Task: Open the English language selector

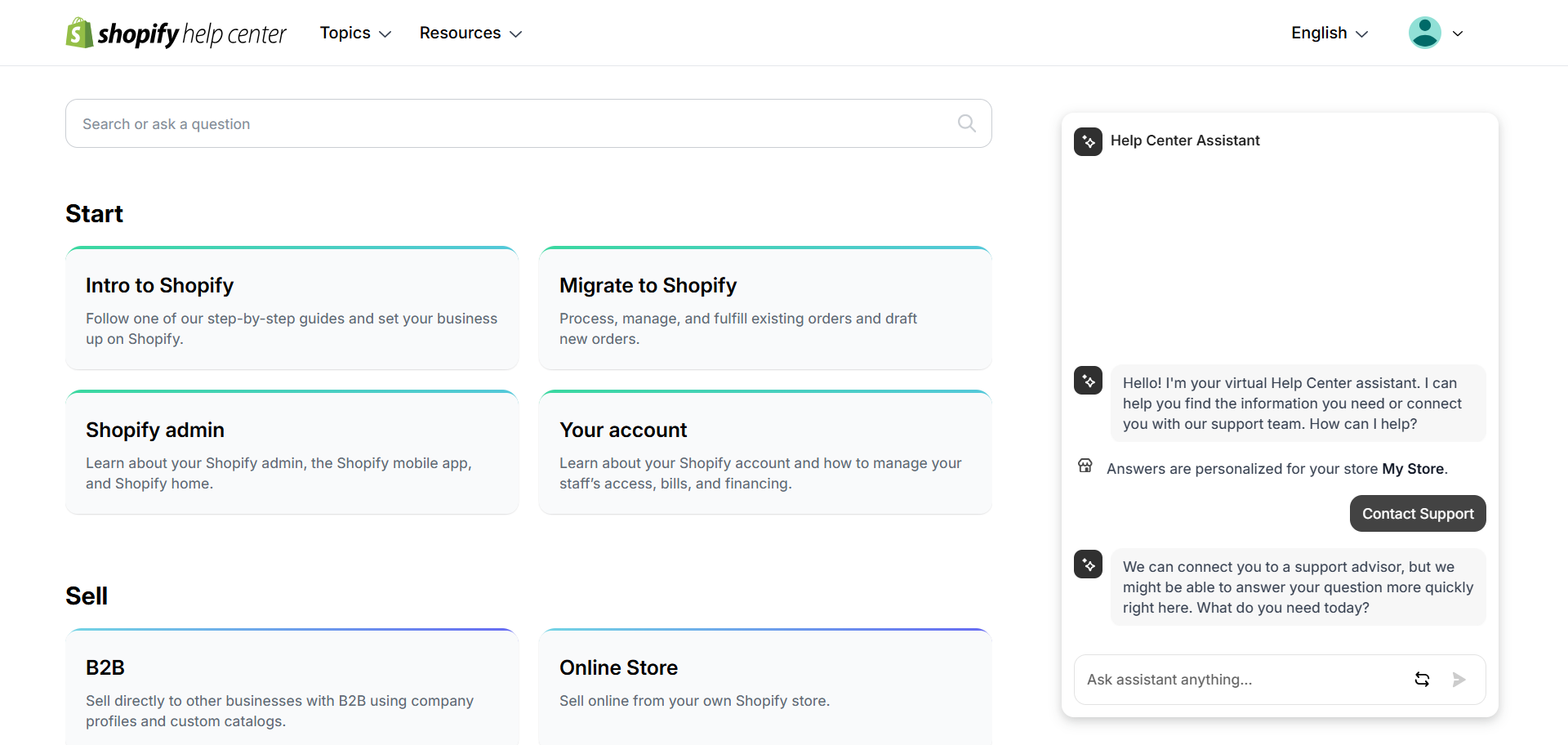Action: click(x=1328, y=33)
